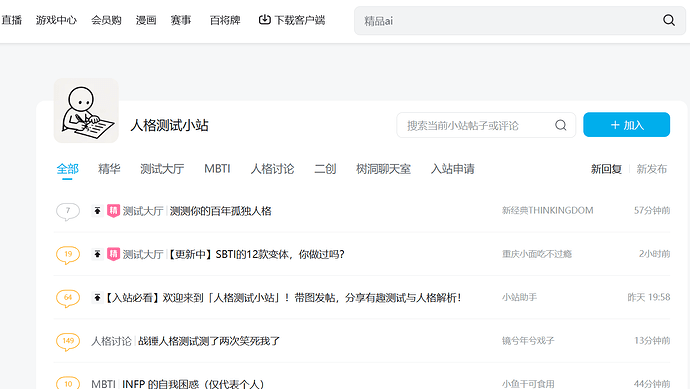Image resolution: width=690 pixels, height=389 pixels.
Task: Click the reply count bubble showing 19
Action: 68,254
